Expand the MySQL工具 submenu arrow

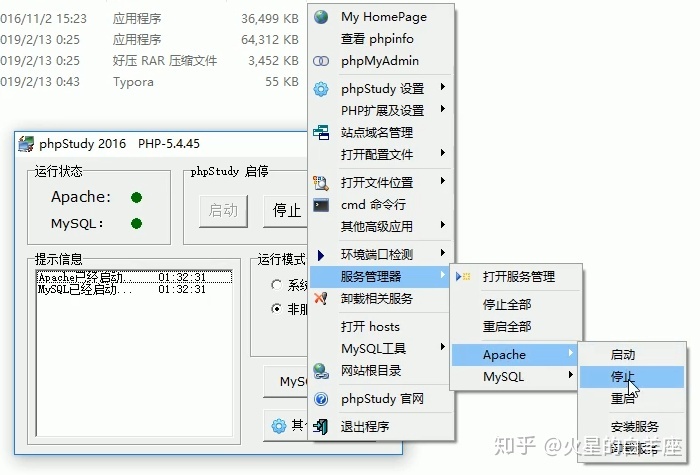click(442, 346)
